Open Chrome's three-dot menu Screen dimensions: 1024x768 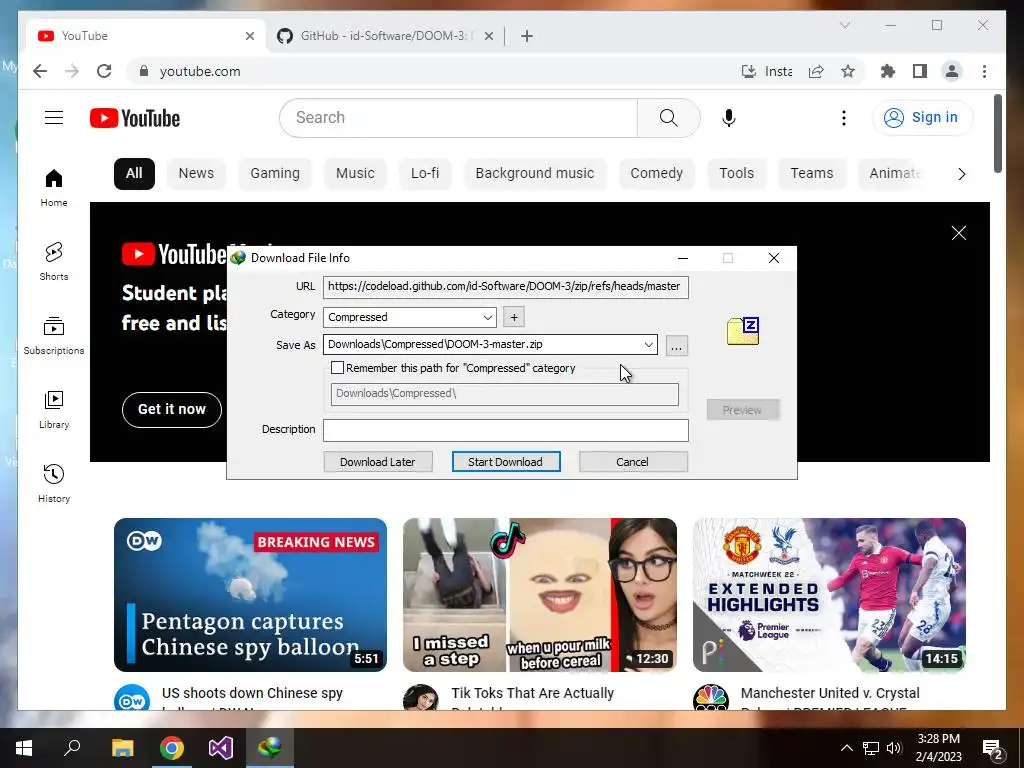click(984, 71)
